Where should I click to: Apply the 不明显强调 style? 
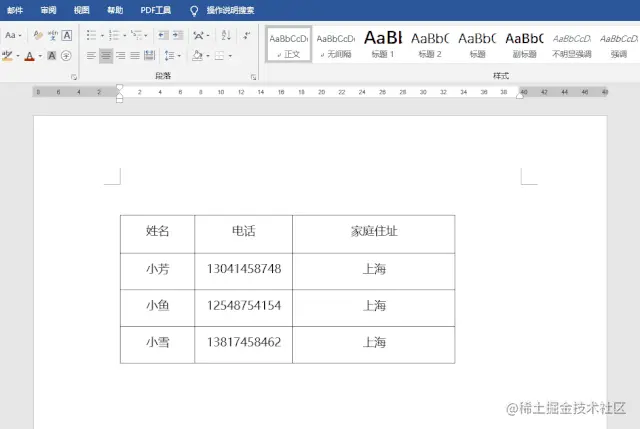(x=571, y=44)
